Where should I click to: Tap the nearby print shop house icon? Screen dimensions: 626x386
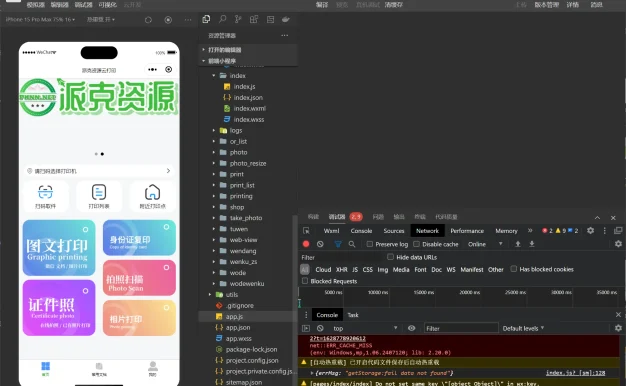(x=152, y=192)
